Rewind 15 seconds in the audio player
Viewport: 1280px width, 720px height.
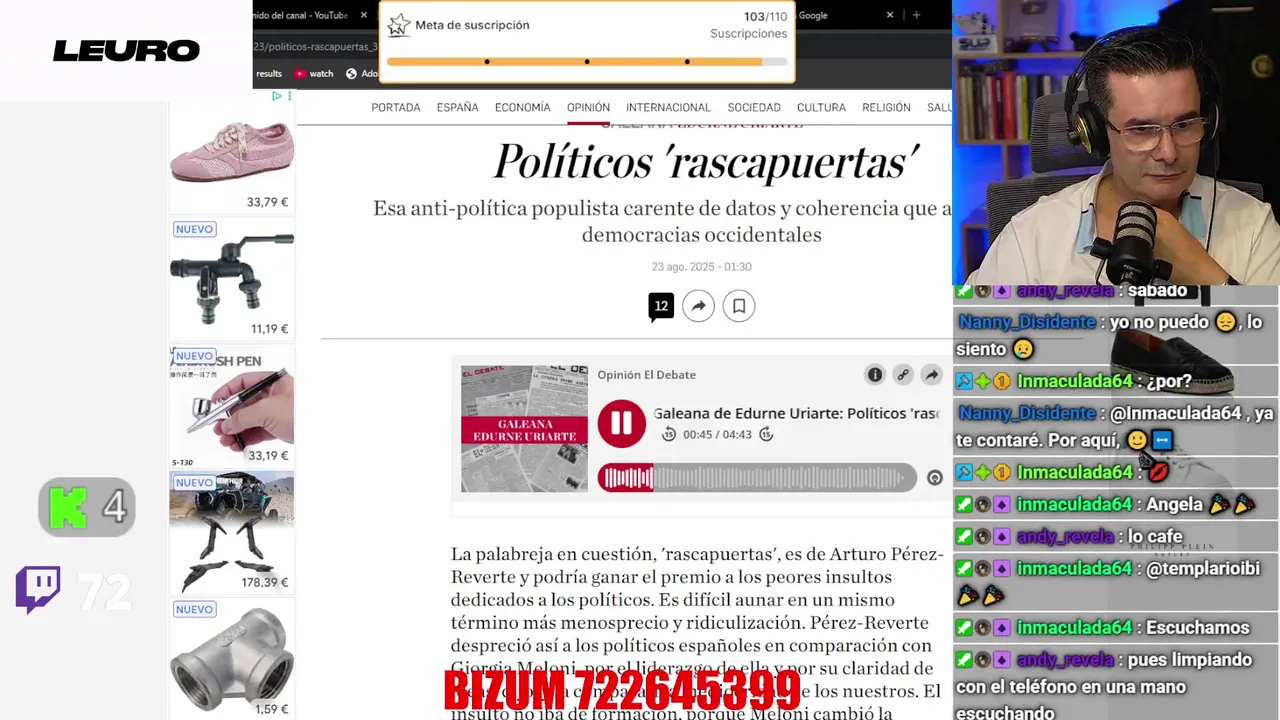[x=669, y=434]
